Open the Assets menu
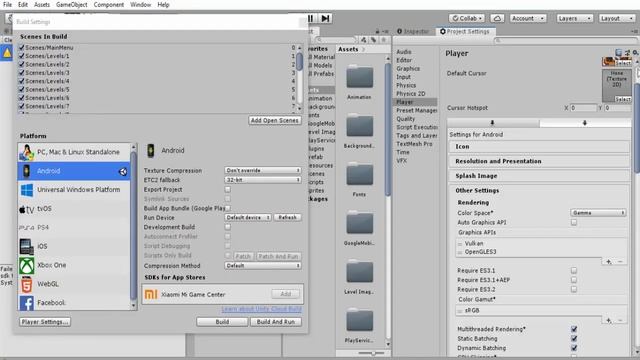Image resolution: width=640 pixels, height=360 pixels. pyautogui.click(x=42, y=5)
